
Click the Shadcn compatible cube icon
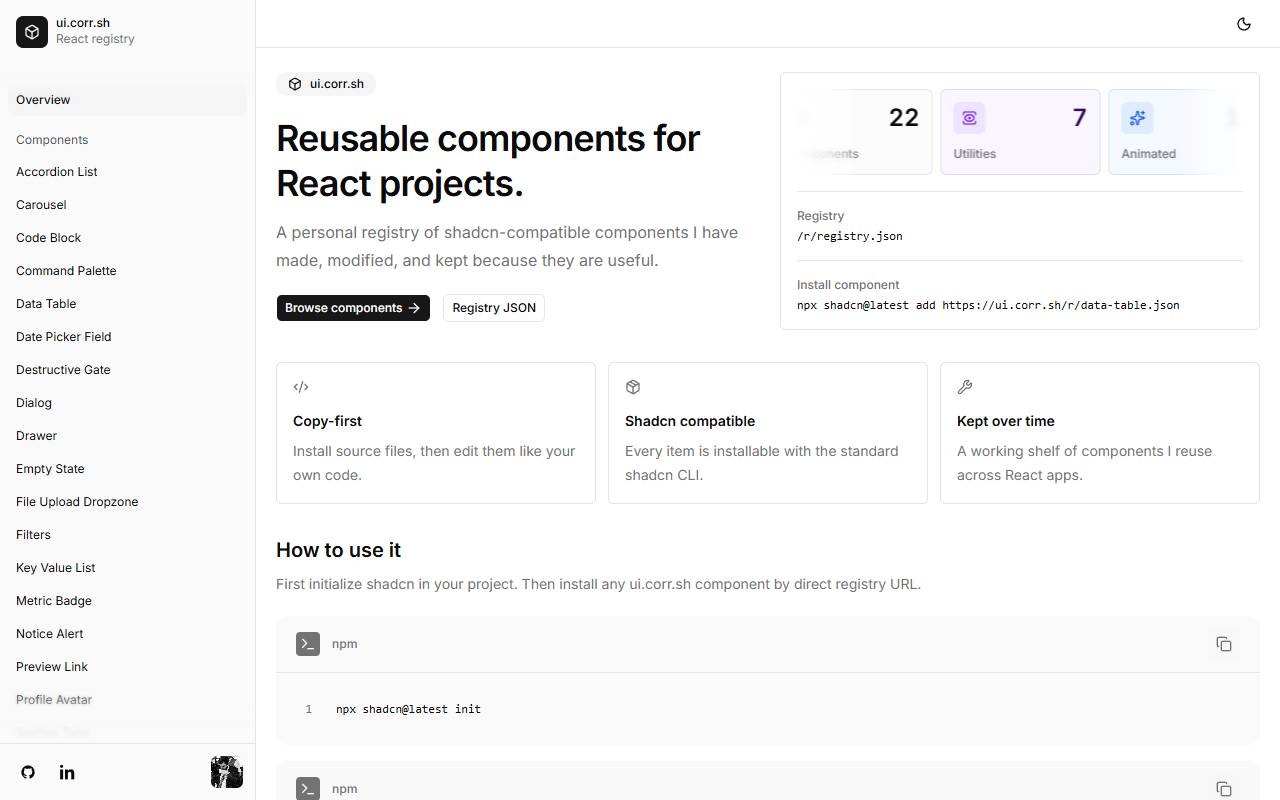(x=633, y=387)
